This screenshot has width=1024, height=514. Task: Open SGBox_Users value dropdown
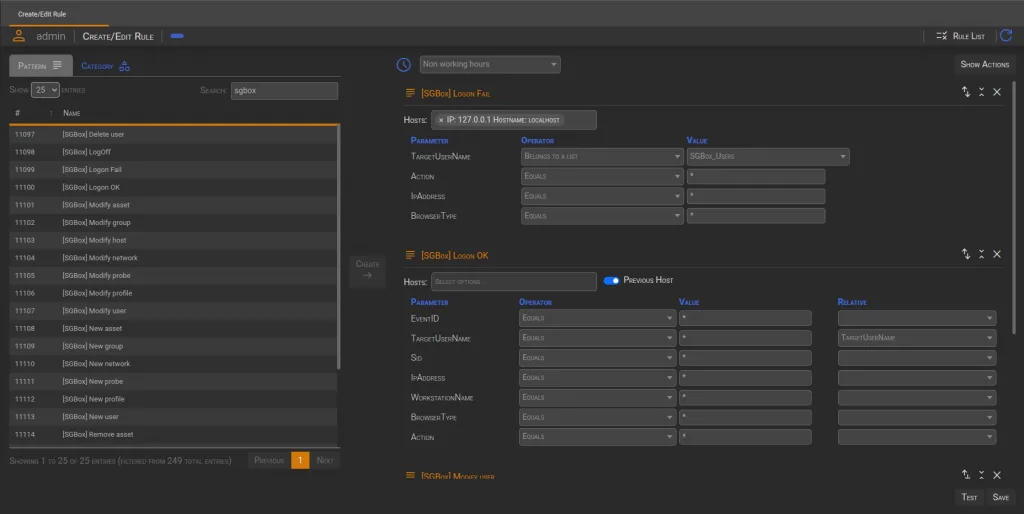coord(768,157)
